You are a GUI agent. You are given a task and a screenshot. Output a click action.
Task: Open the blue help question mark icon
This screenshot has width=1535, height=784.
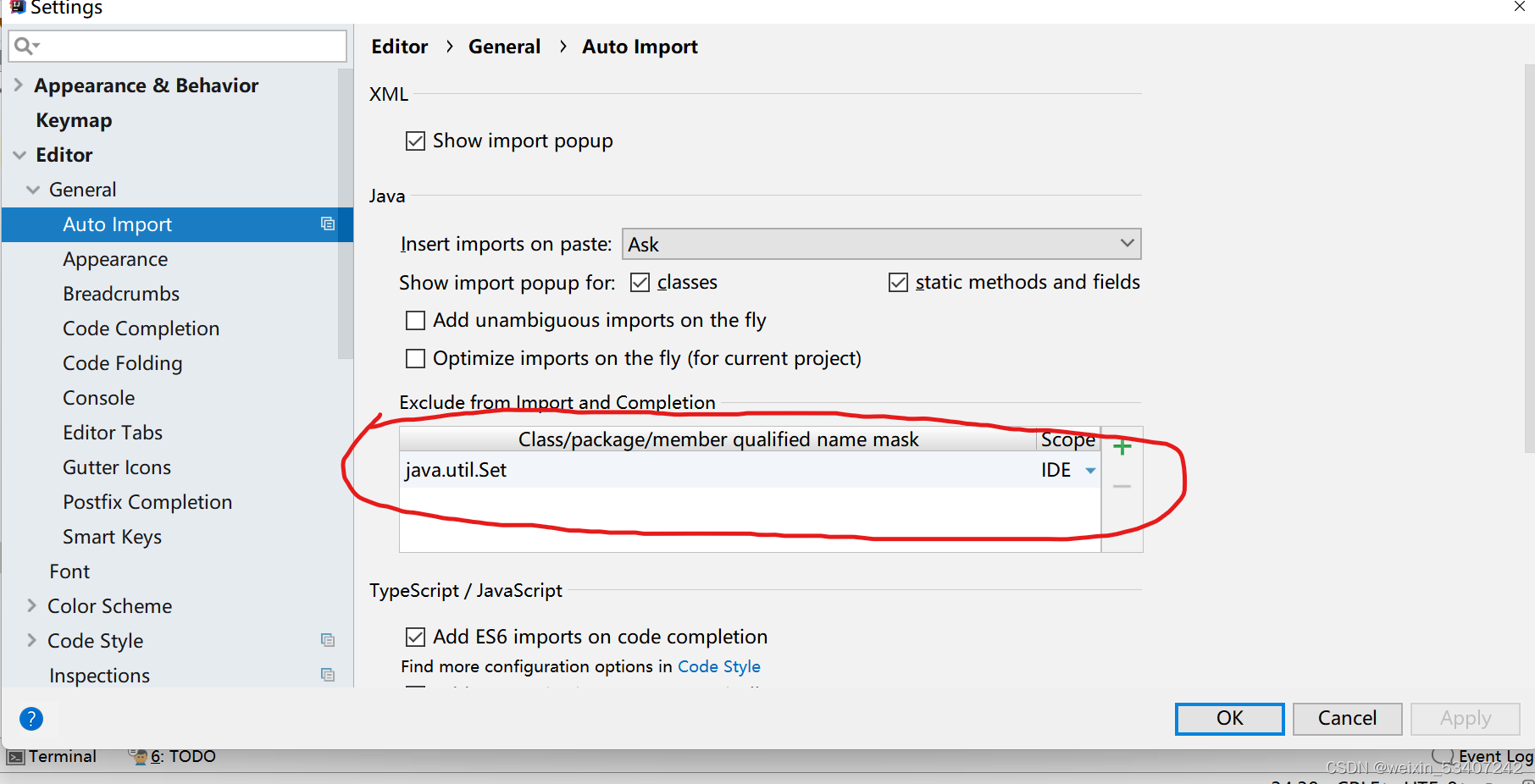click(31, 719)
